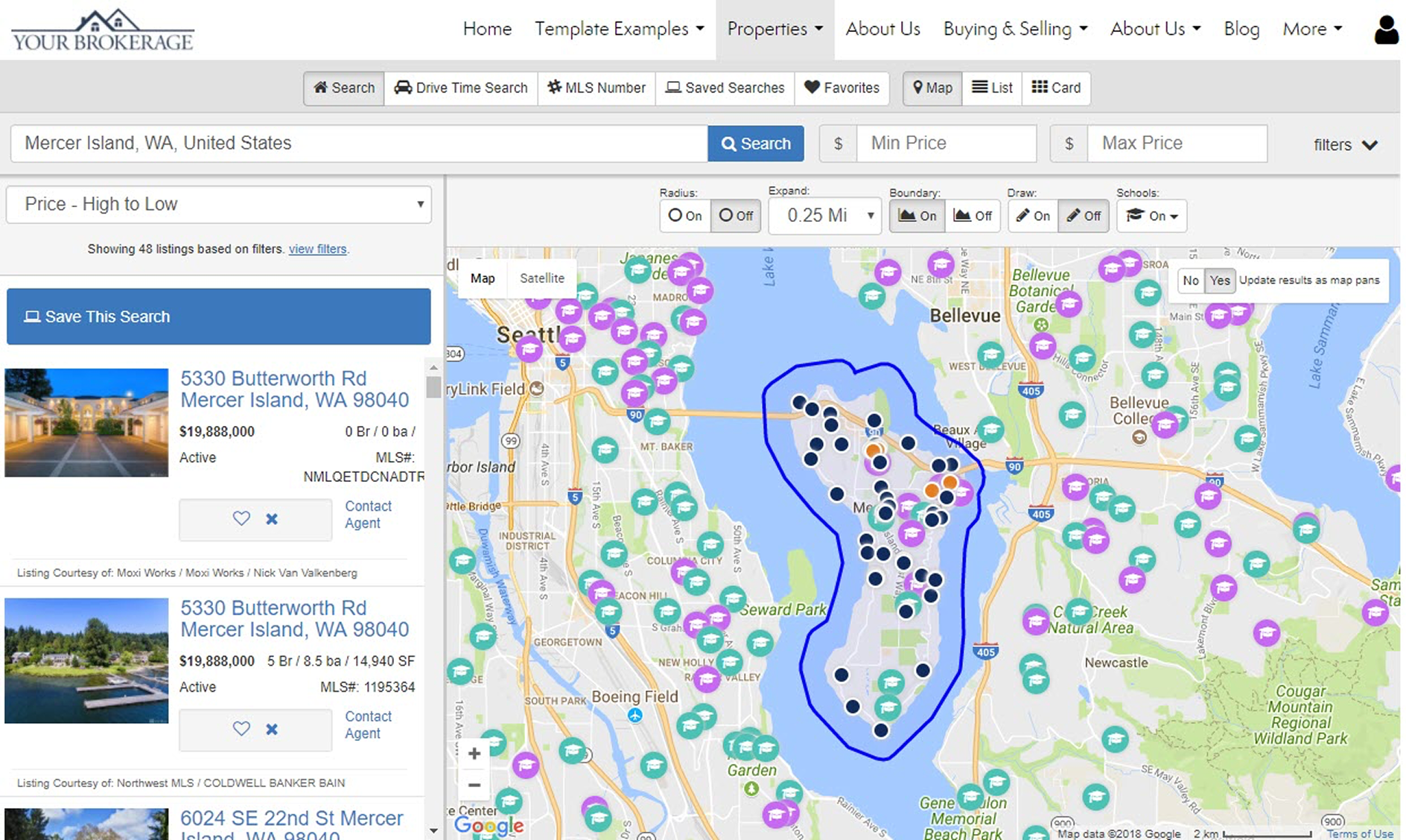The image size is (1406, 840).
Task: Favorite the 5330 Butterworth Rd $19,888,000 0 Br listing heart
Action: pos(241,518)
